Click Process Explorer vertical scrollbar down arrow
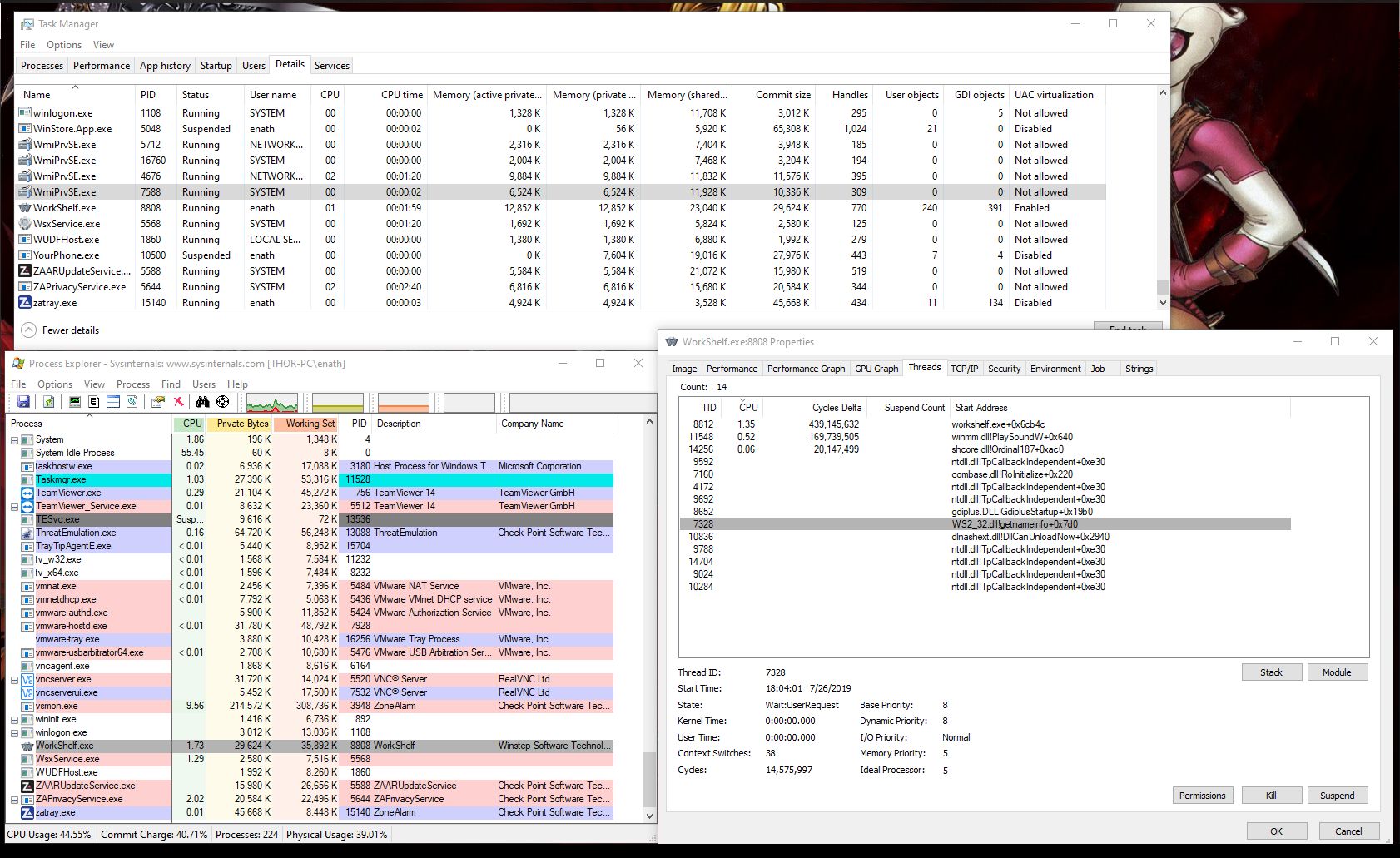The width and height of the screenshot is (1400, 858). 650,816
